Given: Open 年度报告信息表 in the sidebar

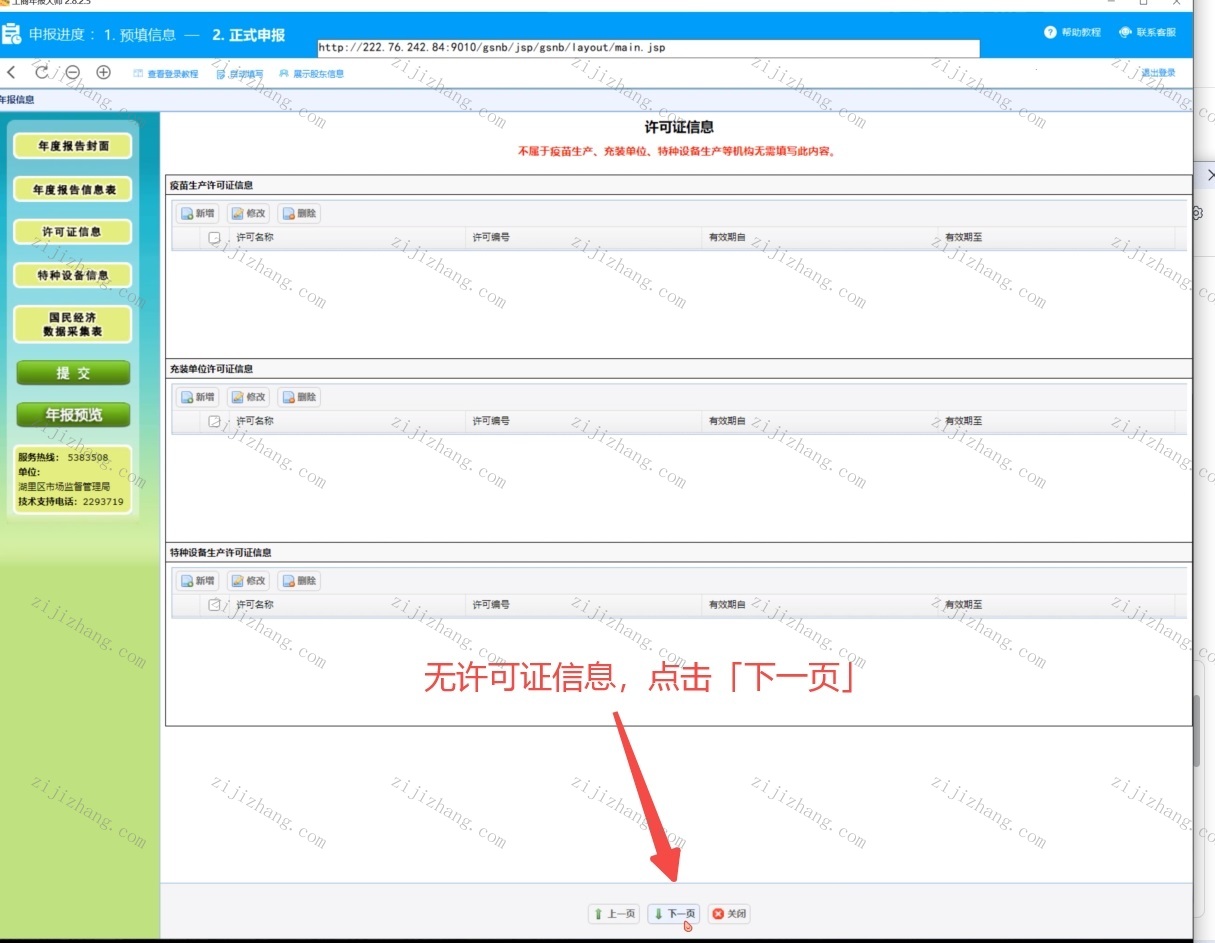Looking at the screenshot, I should pyautogui.click(x=72, y=189).
